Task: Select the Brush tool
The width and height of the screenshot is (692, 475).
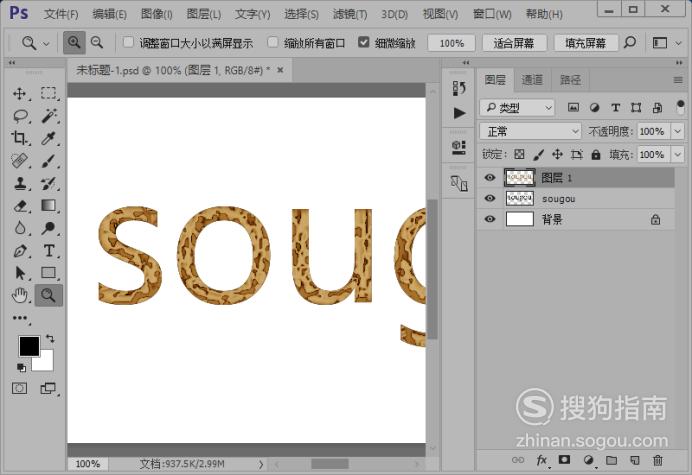Action: [49, 161]
